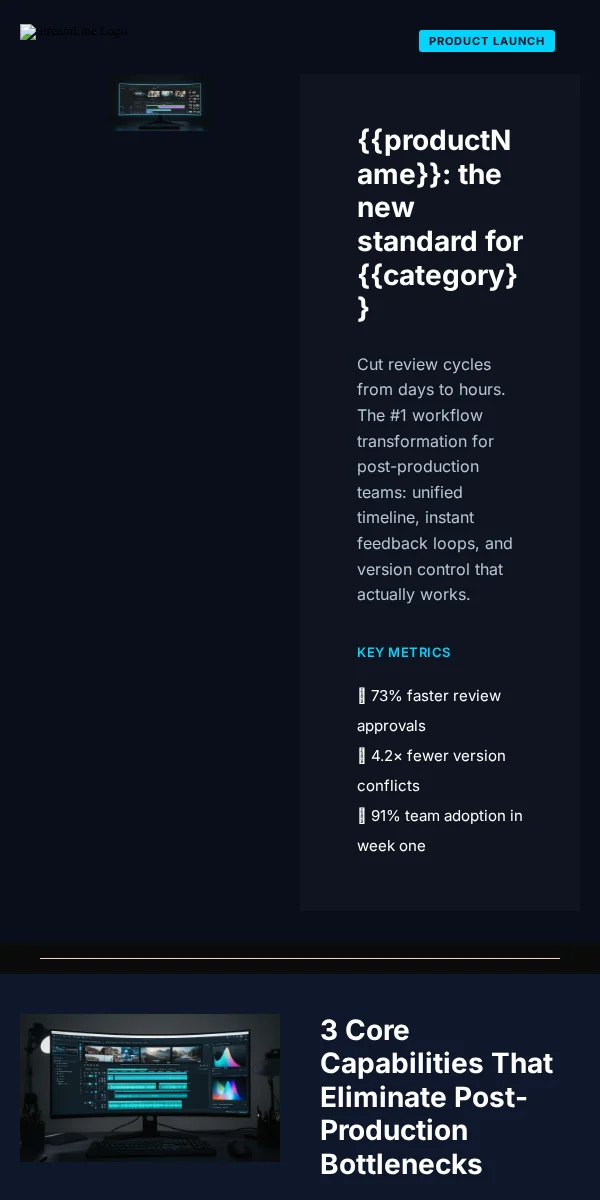
Task: Select the {{category}} placeholder in the headline
Action: 438,291
